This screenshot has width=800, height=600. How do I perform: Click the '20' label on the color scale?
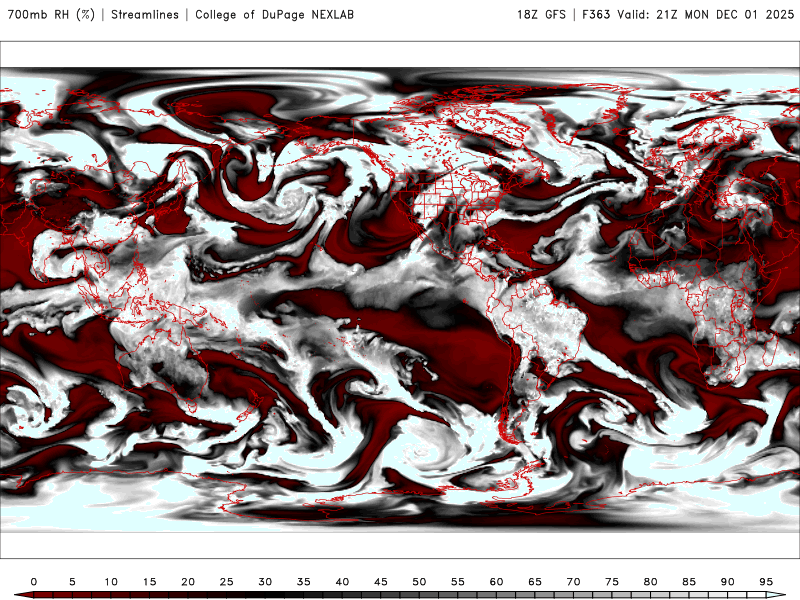pos(188,582)
